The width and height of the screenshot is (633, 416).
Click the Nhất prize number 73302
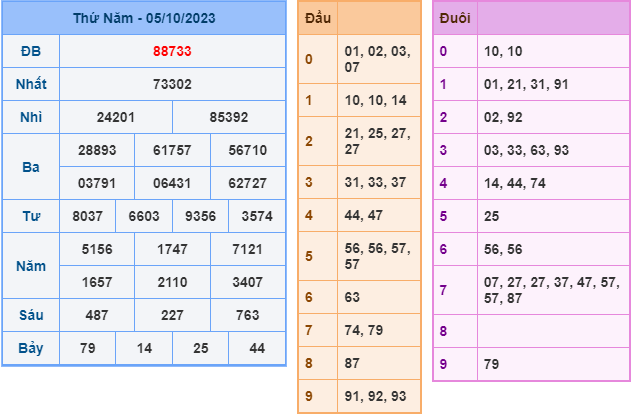(x=172, y=84)
